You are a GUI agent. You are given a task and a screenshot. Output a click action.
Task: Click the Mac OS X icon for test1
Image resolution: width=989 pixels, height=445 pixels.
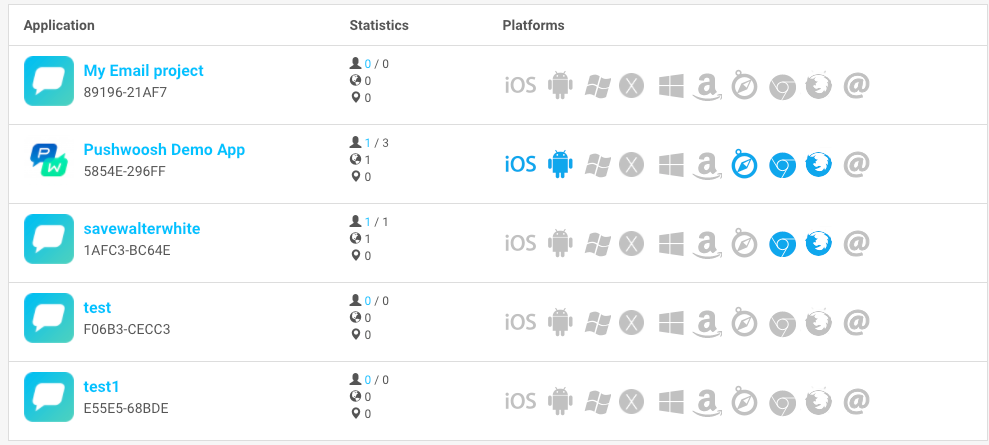[x=631, y=402]
